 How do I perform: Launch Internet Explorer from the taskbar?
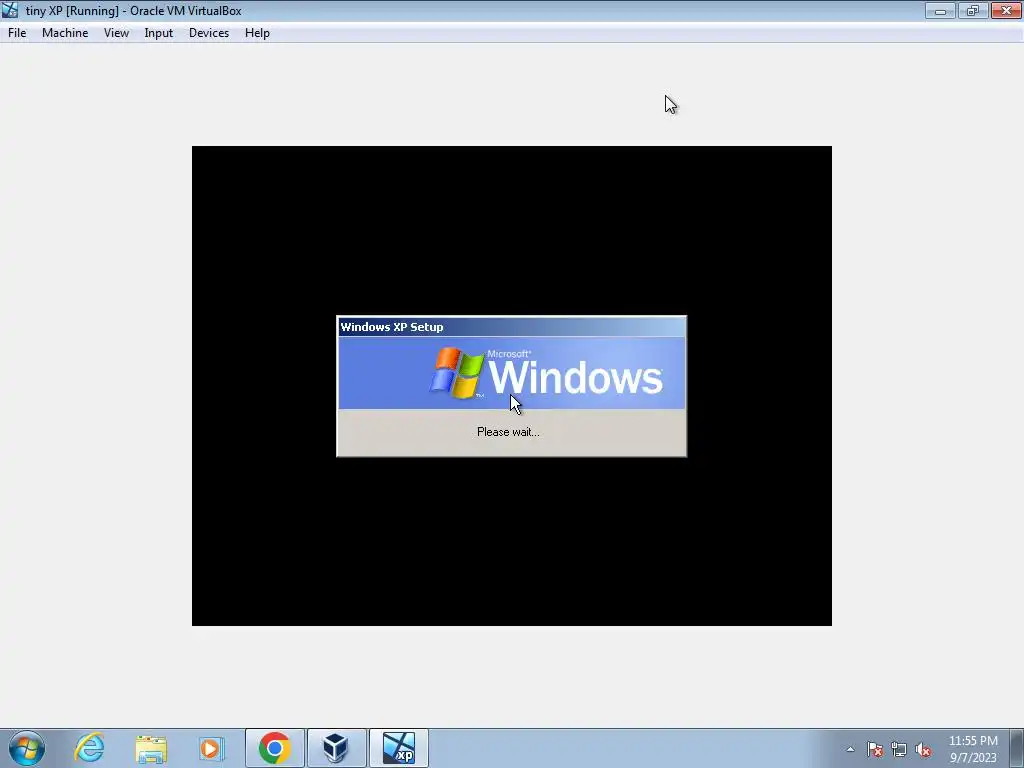click(x=89, y=748)
